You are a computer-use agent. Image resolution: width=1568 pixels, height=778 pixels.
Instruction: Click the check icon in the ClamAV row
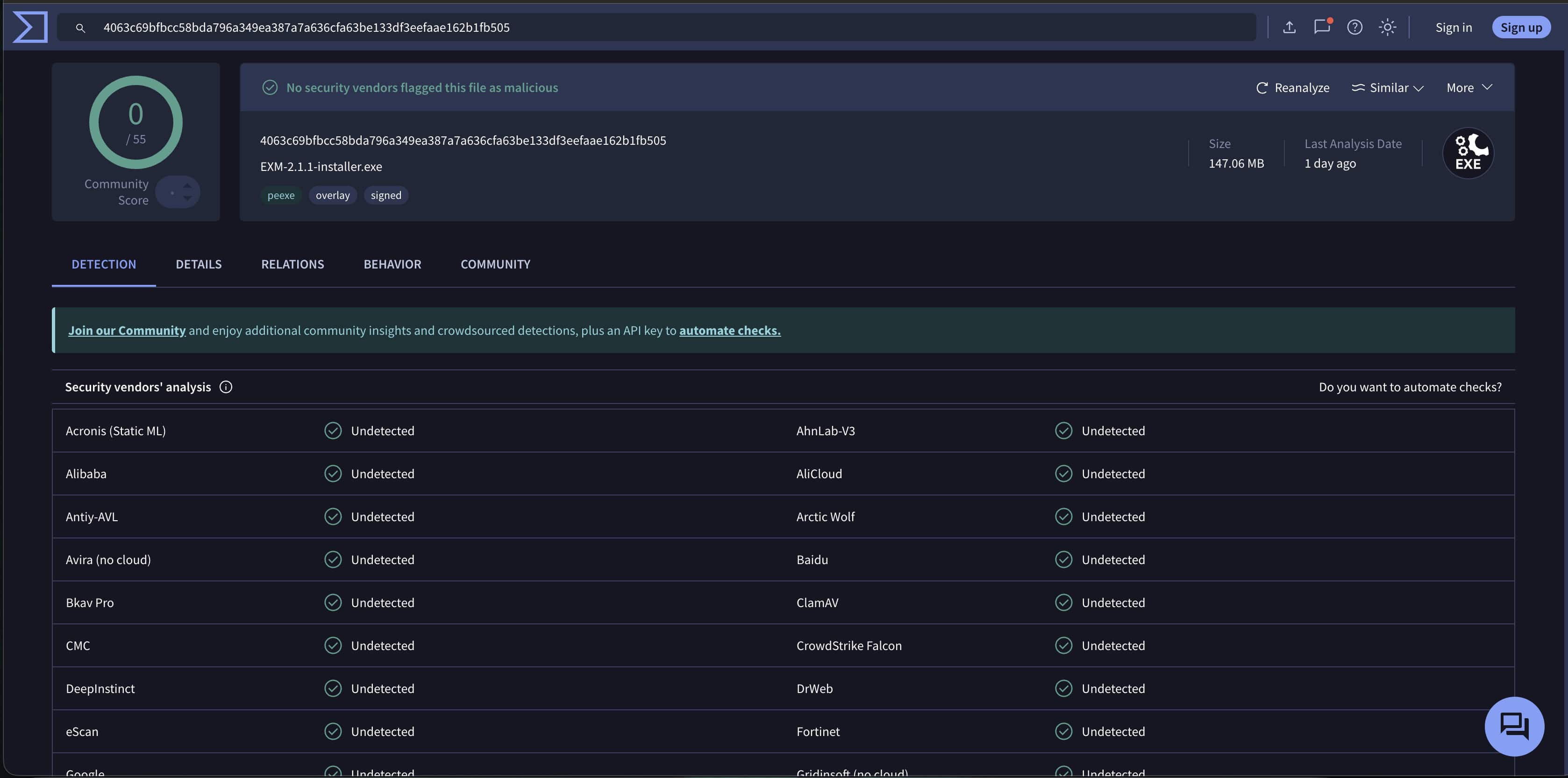click(1063, 602)
